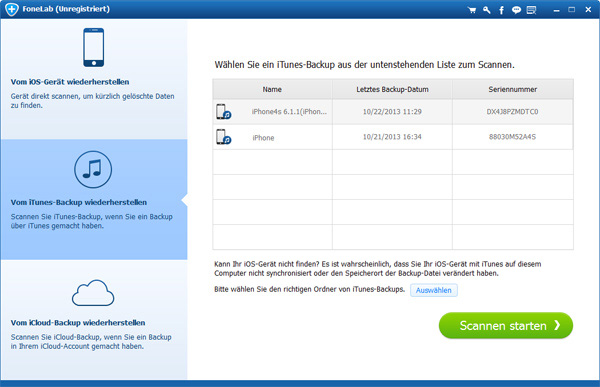The height and width of the screenshot is (387, 600).
Task: Click the key register icon
Action: 487,10
